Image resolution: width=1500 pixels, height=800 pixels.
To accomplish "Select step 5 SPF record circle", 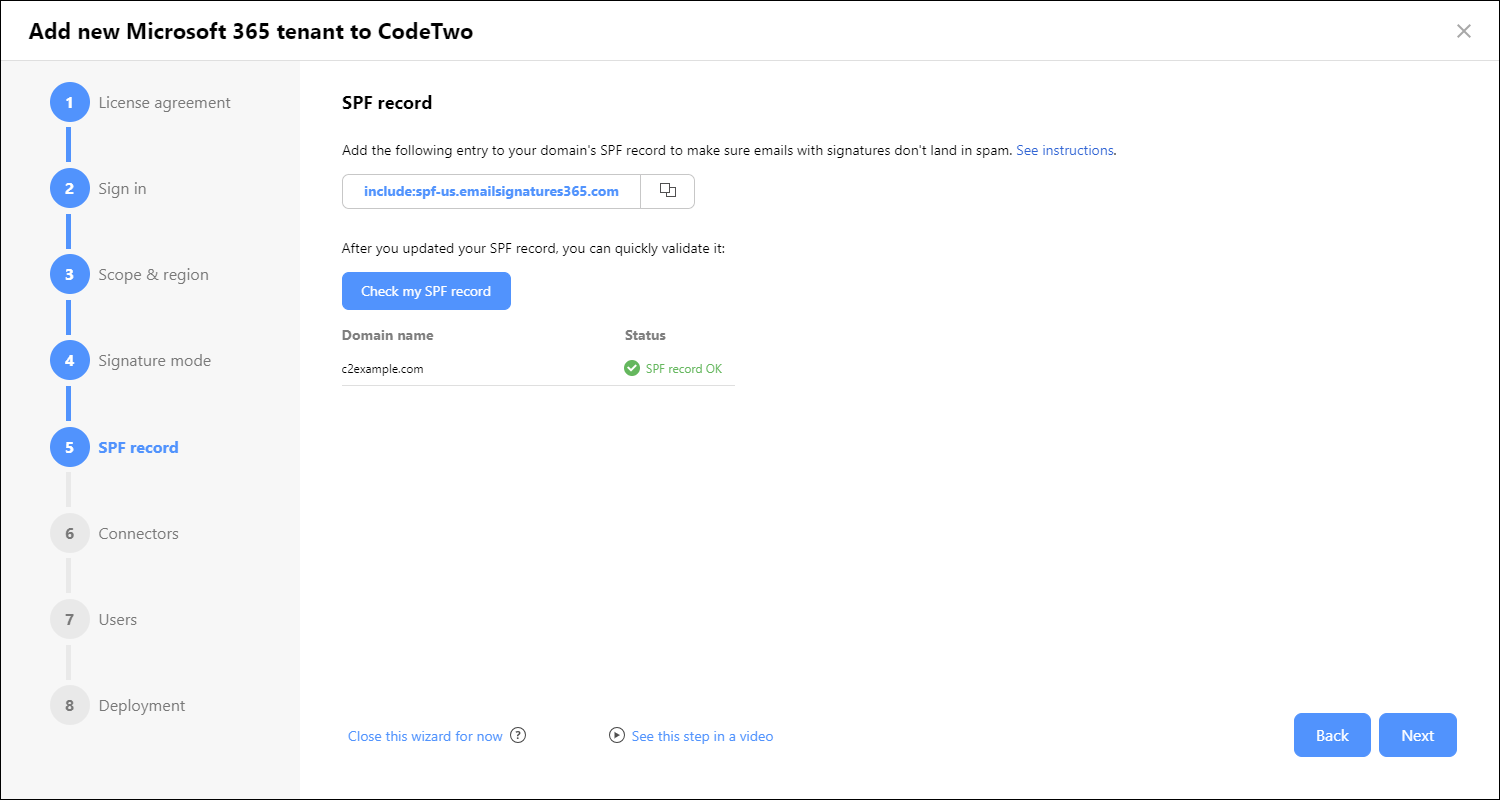I will click(69, 447).
